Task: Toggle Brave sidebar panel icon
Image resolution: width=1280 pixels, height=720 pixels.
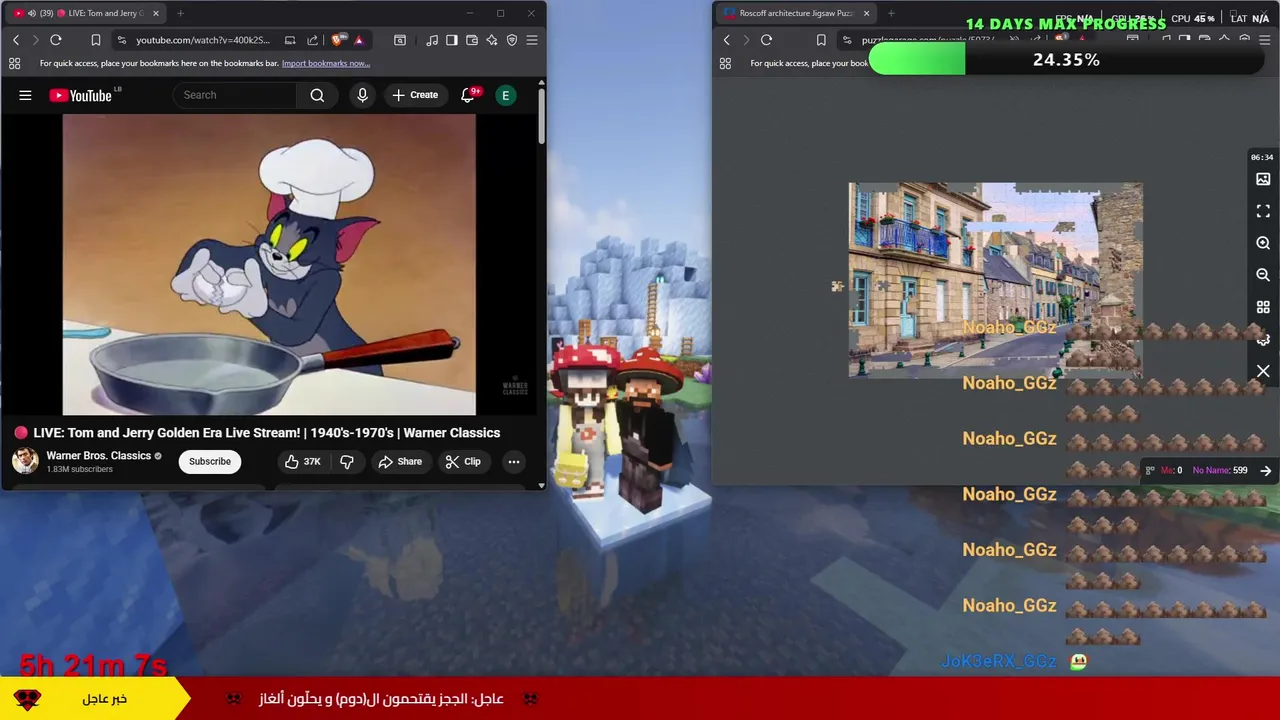Action: tap(452, 40)
